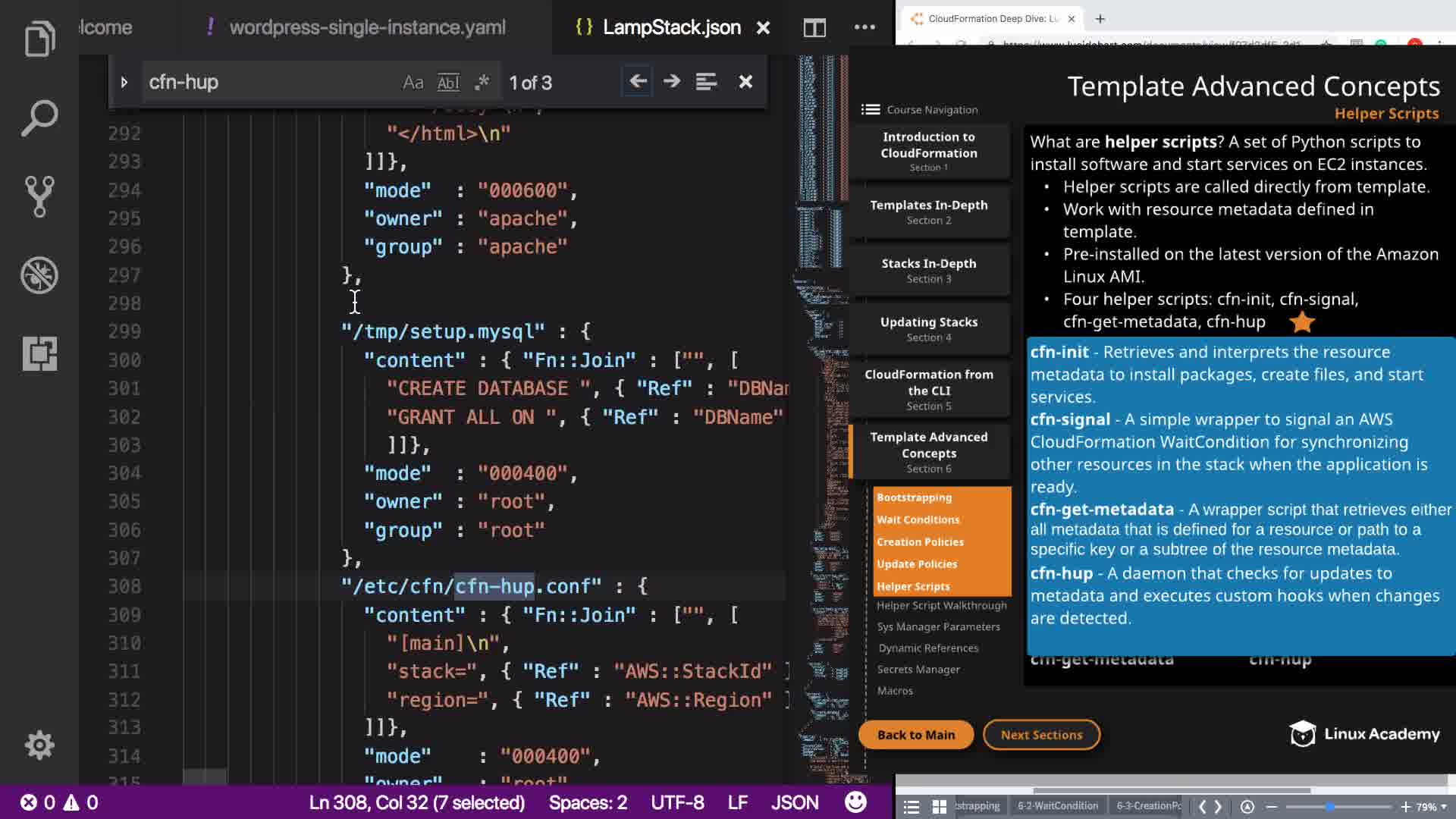
Task: Click the Next Sections button
Action: coord(1041,735)
